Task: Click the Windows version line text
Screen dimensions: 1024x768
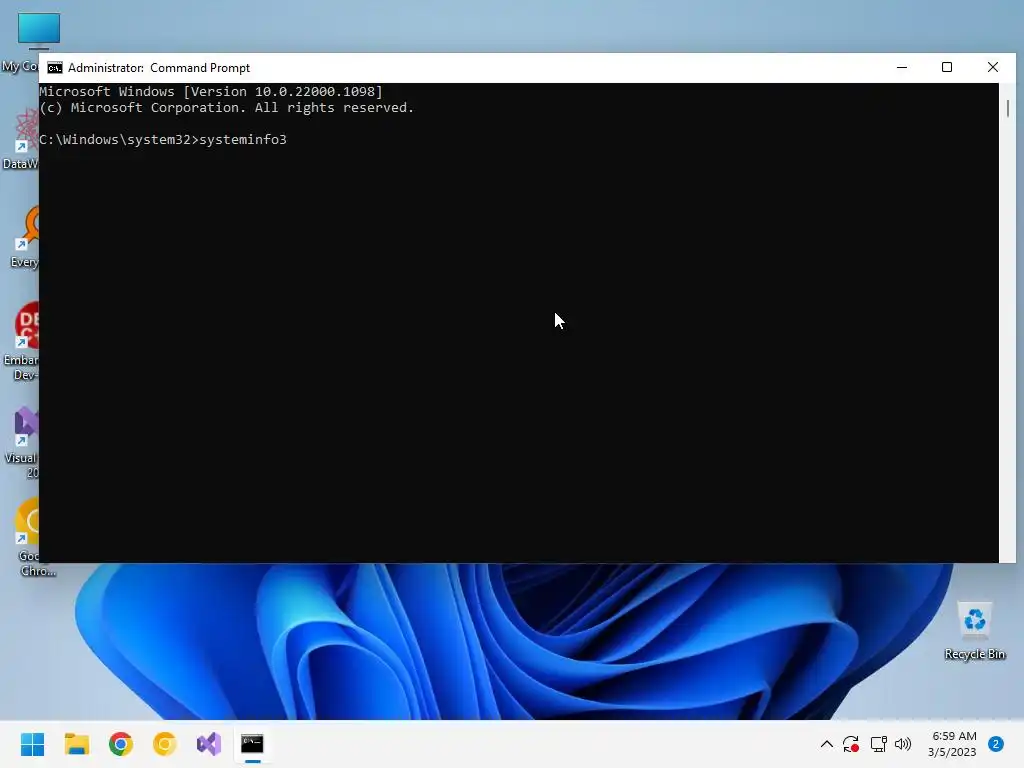Action: tap(211, 91)
